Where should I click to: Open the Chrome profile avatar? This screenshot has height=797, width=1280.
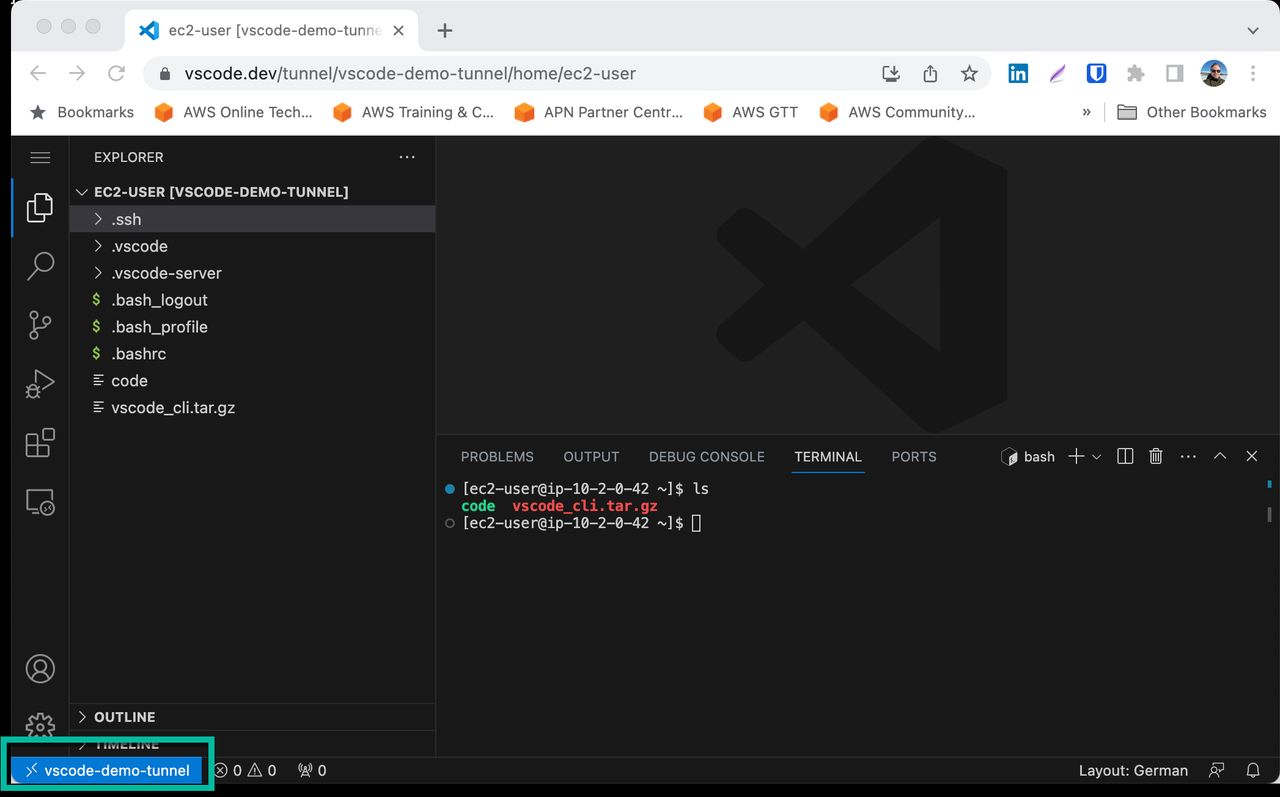tap(1213, 73)
